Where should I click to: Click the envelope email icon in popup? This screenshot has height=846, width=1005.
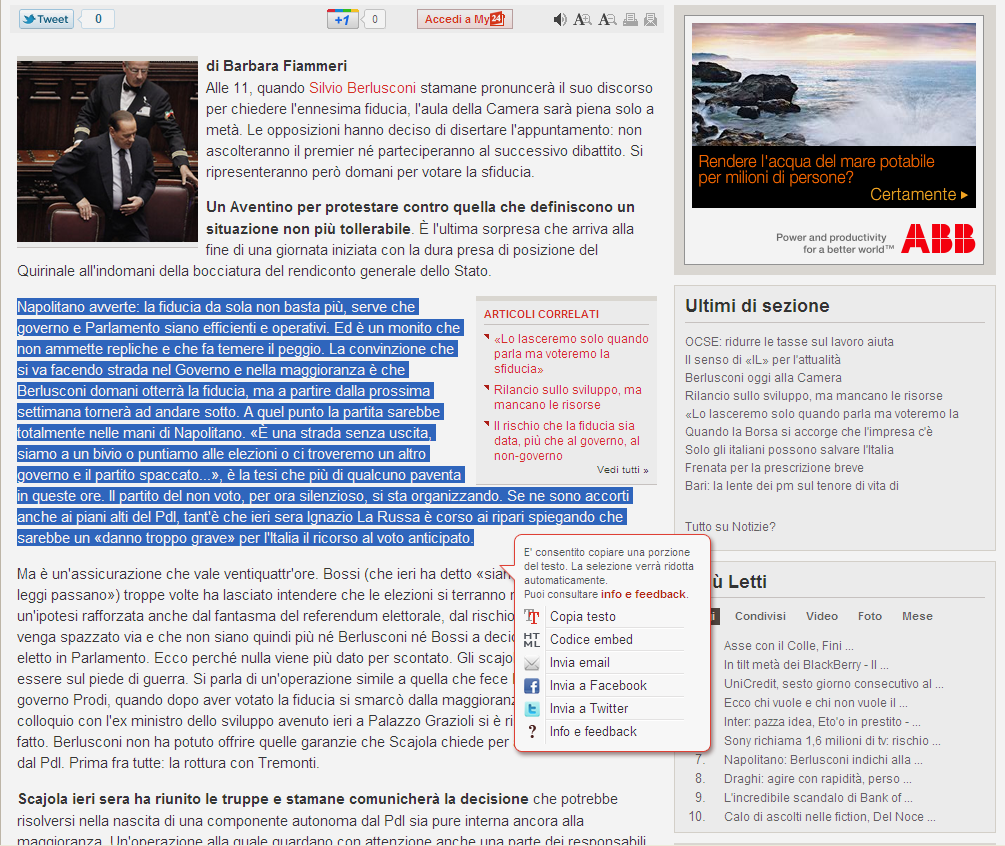532,663
